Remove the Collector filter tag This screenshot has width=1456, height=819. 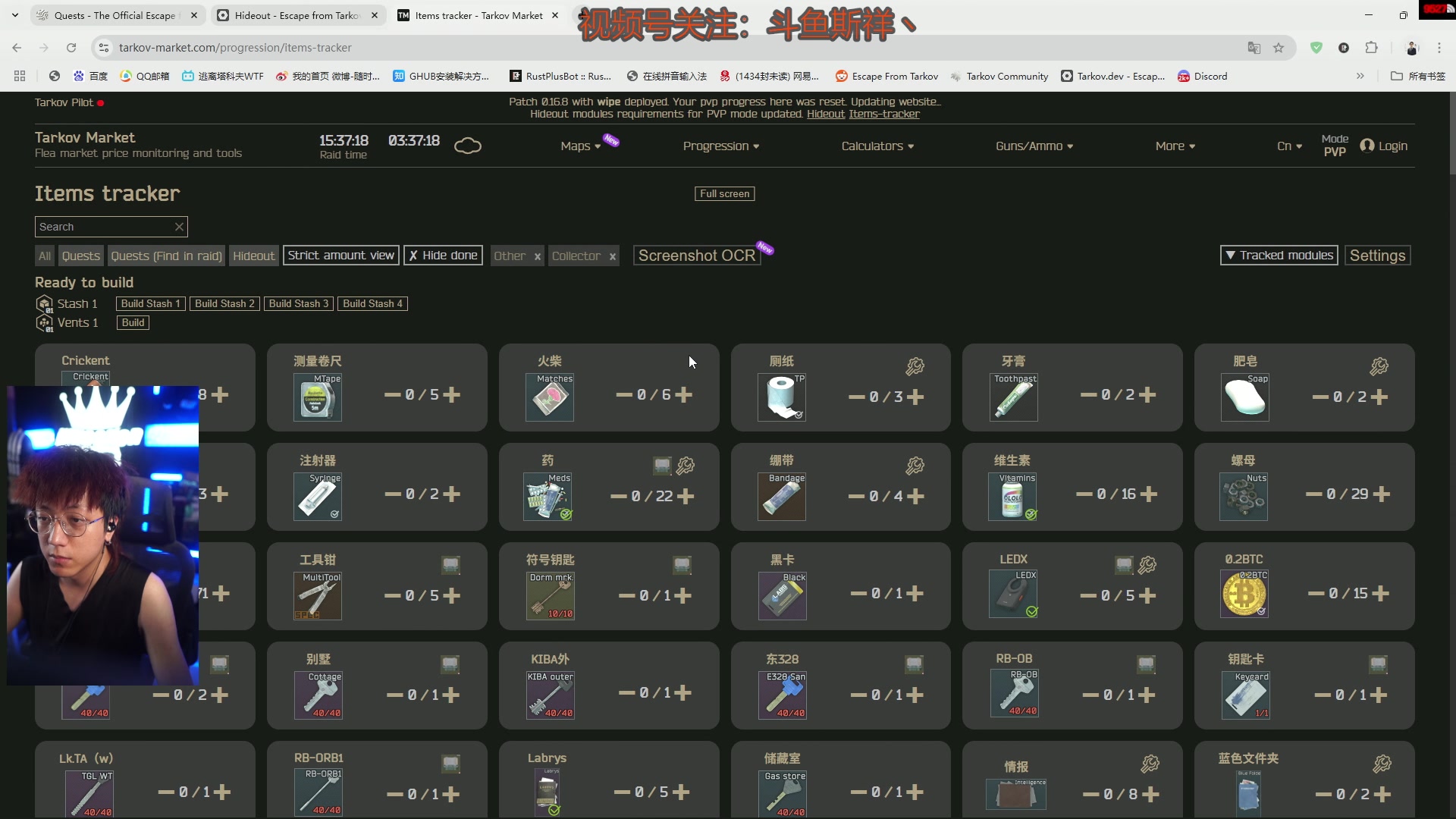coord(613,257)
